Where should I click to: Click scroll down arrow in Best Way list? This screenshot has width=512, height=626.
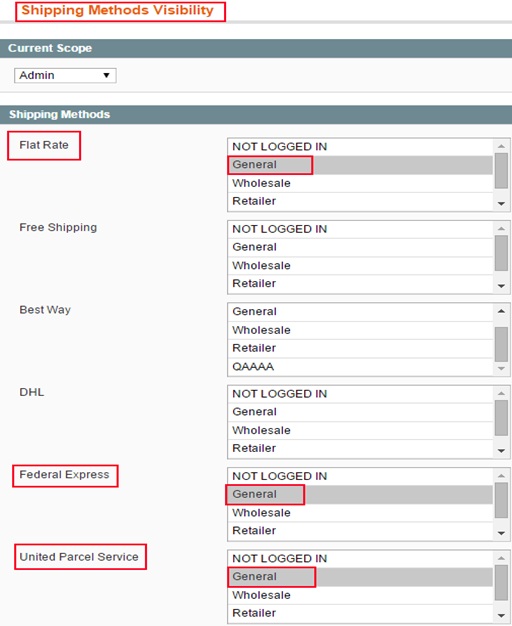tap(501, 368)
